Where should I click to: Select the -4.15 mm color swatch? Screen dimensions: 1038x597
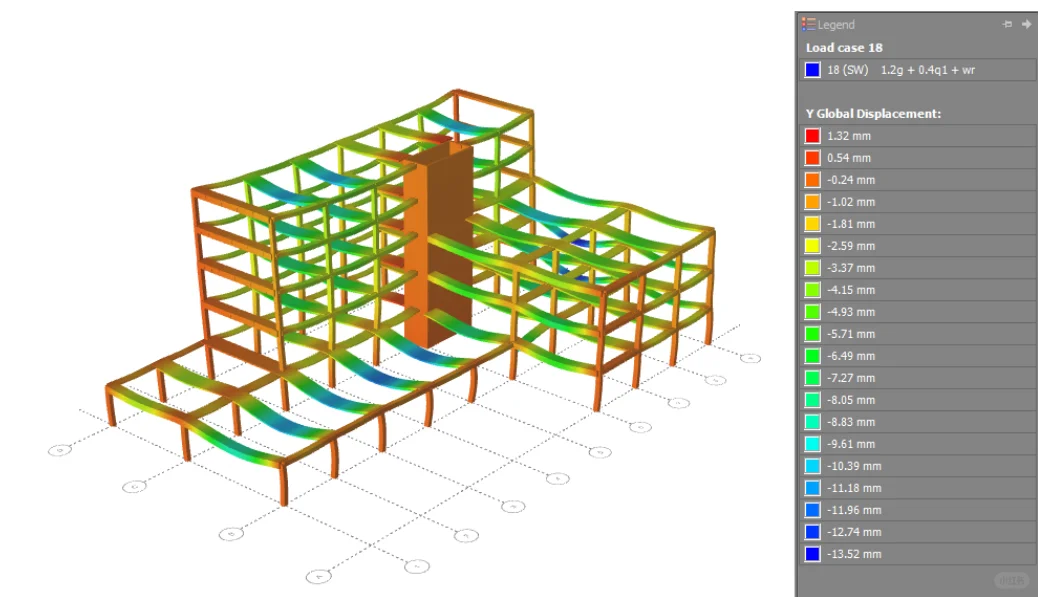[812, 290]
